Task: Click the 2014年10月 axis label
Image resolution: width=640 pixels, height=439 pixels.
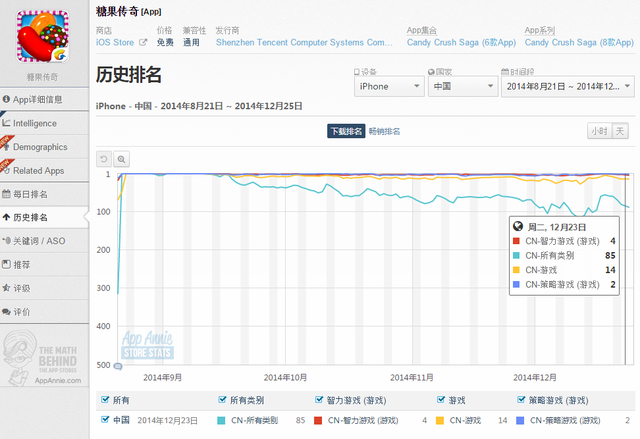Action: (285, 377)
